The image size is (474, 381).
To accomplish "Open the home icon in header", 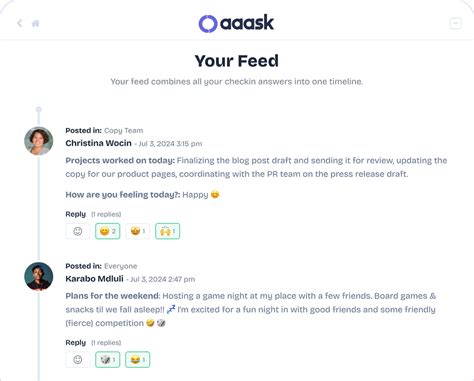I will click(x=35, y=23).
